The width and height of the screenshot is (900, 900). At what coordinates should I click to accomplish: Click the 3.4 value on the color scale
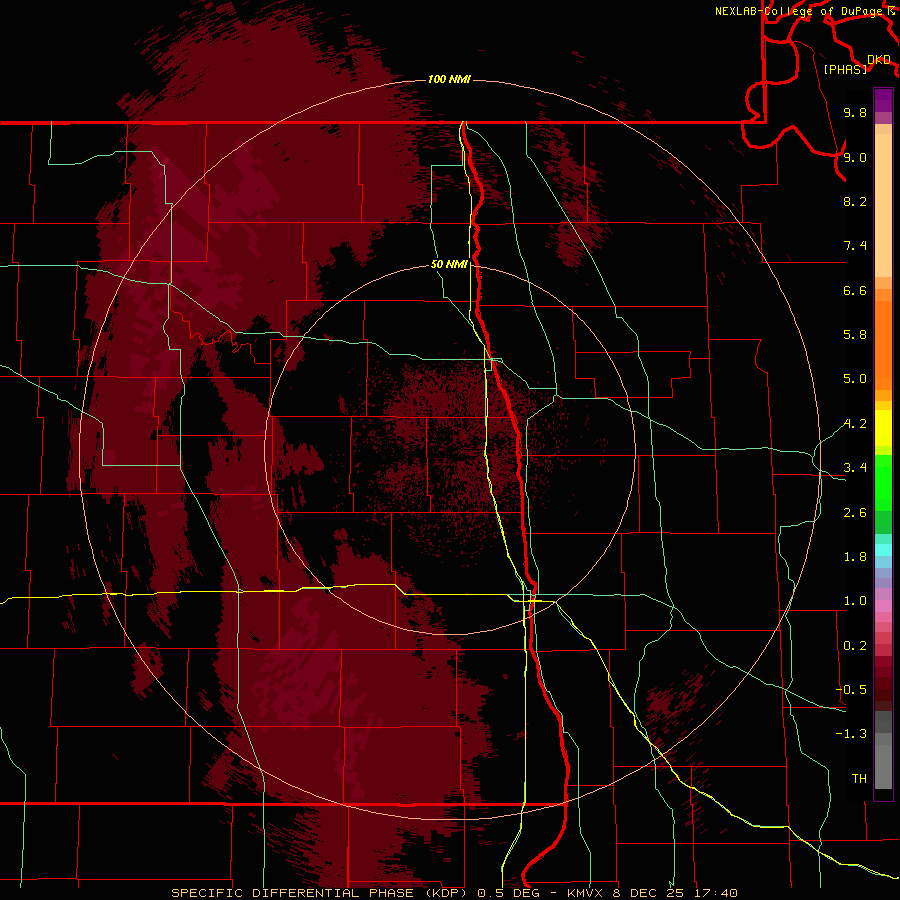tap(855, 468)
